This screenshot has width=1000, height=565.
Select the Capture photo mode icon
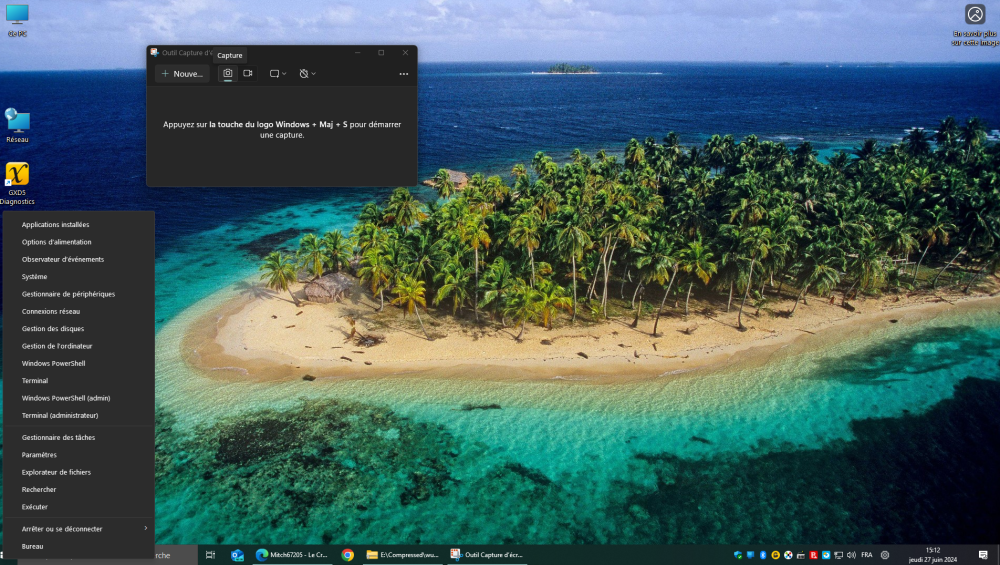[x=228, y=74]
